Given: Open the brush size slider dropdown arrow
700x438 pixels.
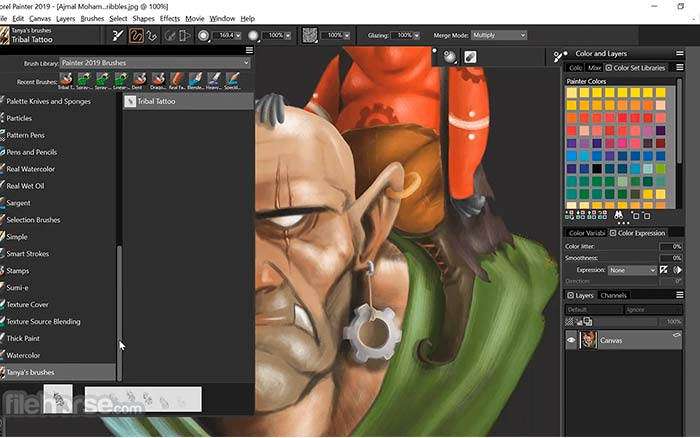Looking at the screenshot, I should (x=238, y=36).
